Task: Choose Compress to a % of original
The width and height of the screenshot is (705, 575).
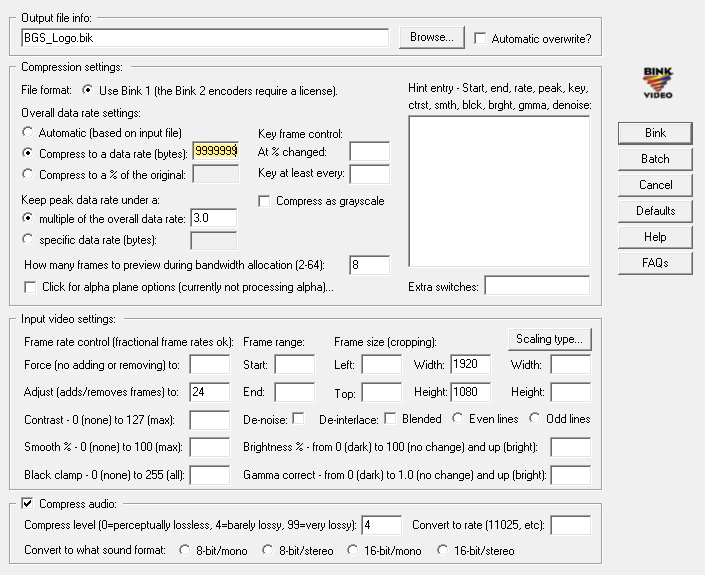Action: click(x=28, y=174)
